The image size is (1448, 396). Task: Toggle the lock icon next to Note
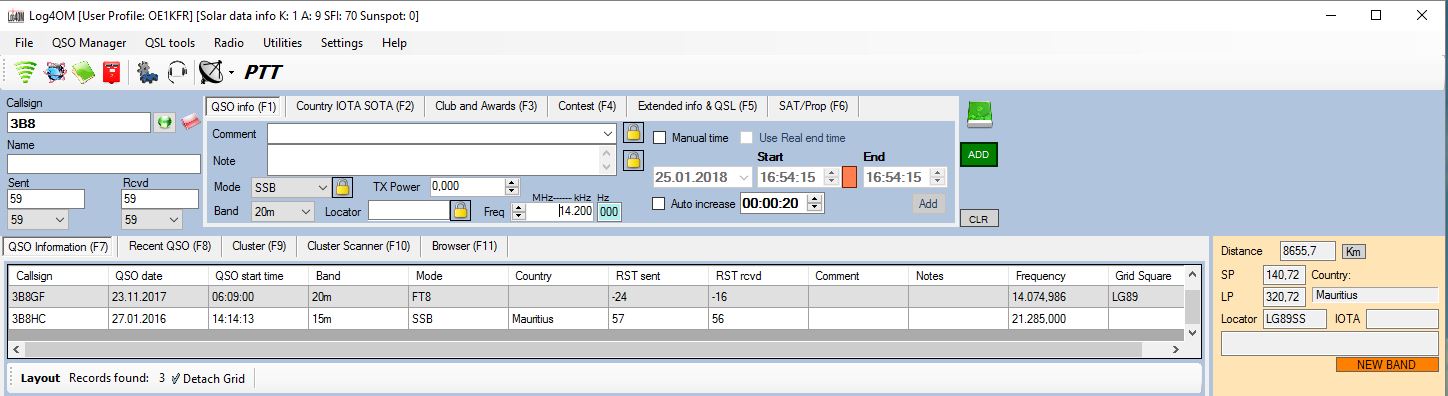click(632, 160)
